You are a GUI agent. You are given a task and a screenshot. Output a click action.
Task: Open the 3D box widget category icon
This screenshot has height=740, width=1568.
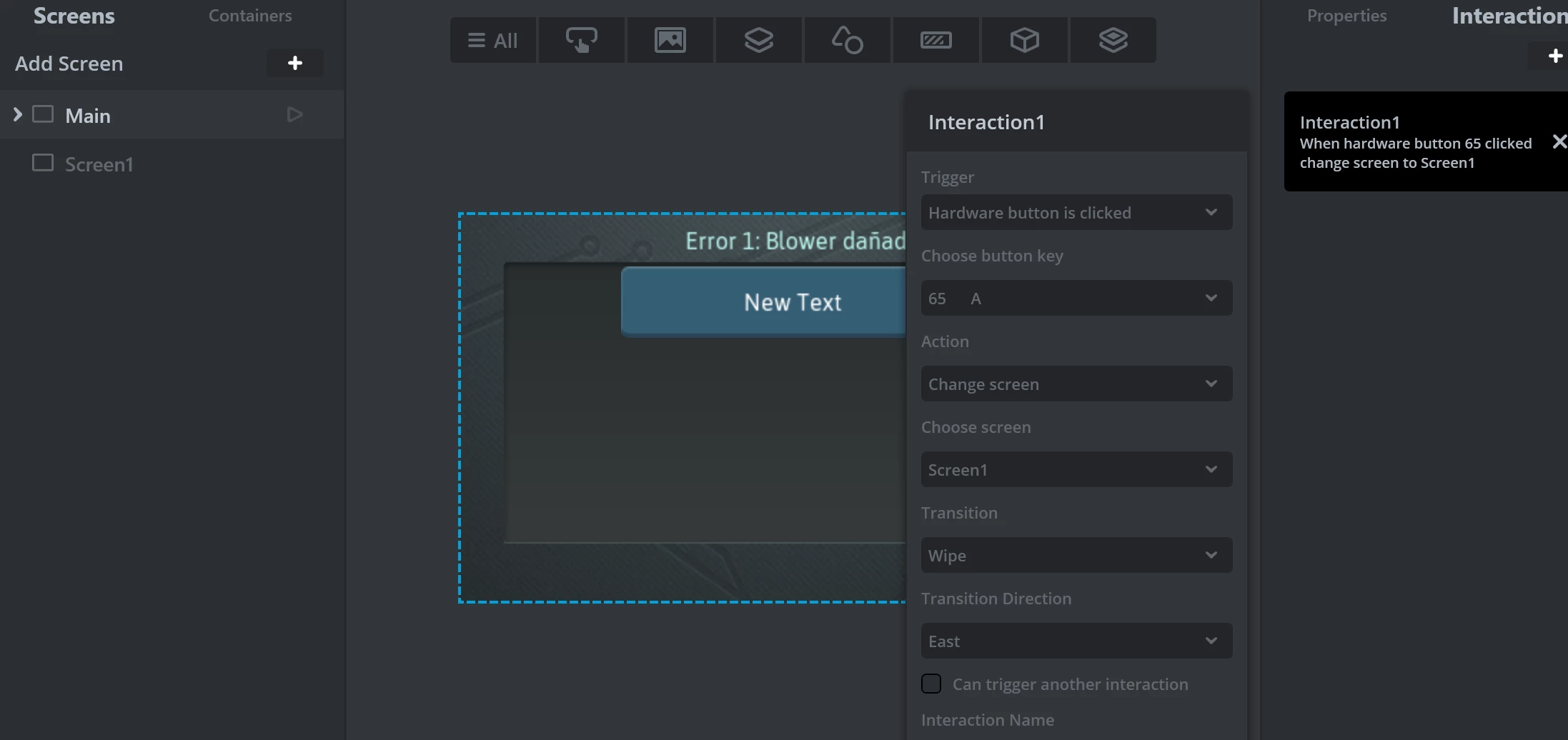pyautogui.click(x=1024, y=40)
